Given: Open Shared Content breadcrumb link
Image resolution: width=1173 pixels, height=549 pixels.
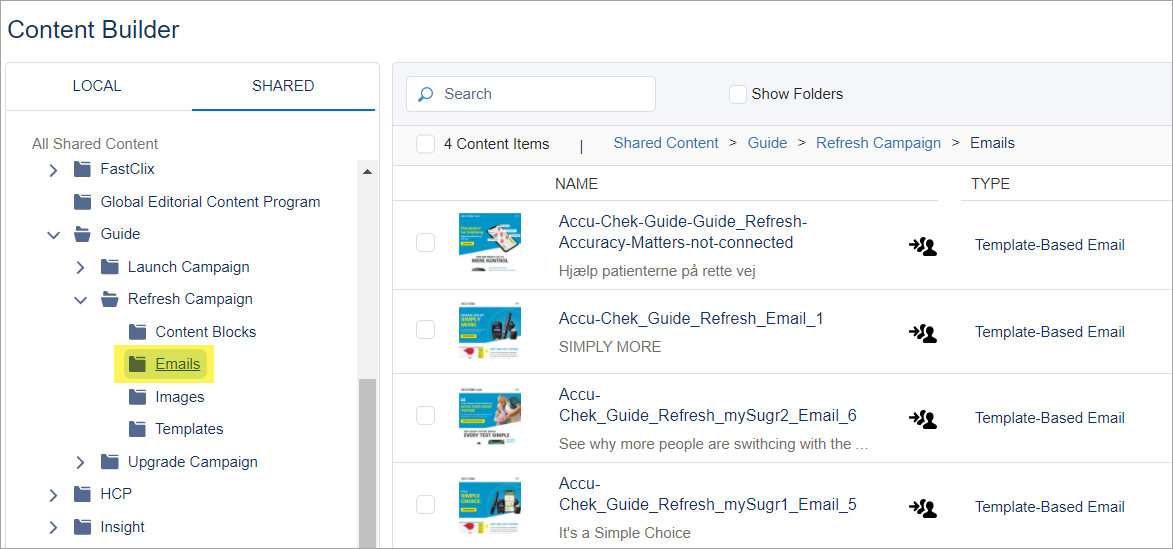Looking at the screenshot, I should click(666, 143).
